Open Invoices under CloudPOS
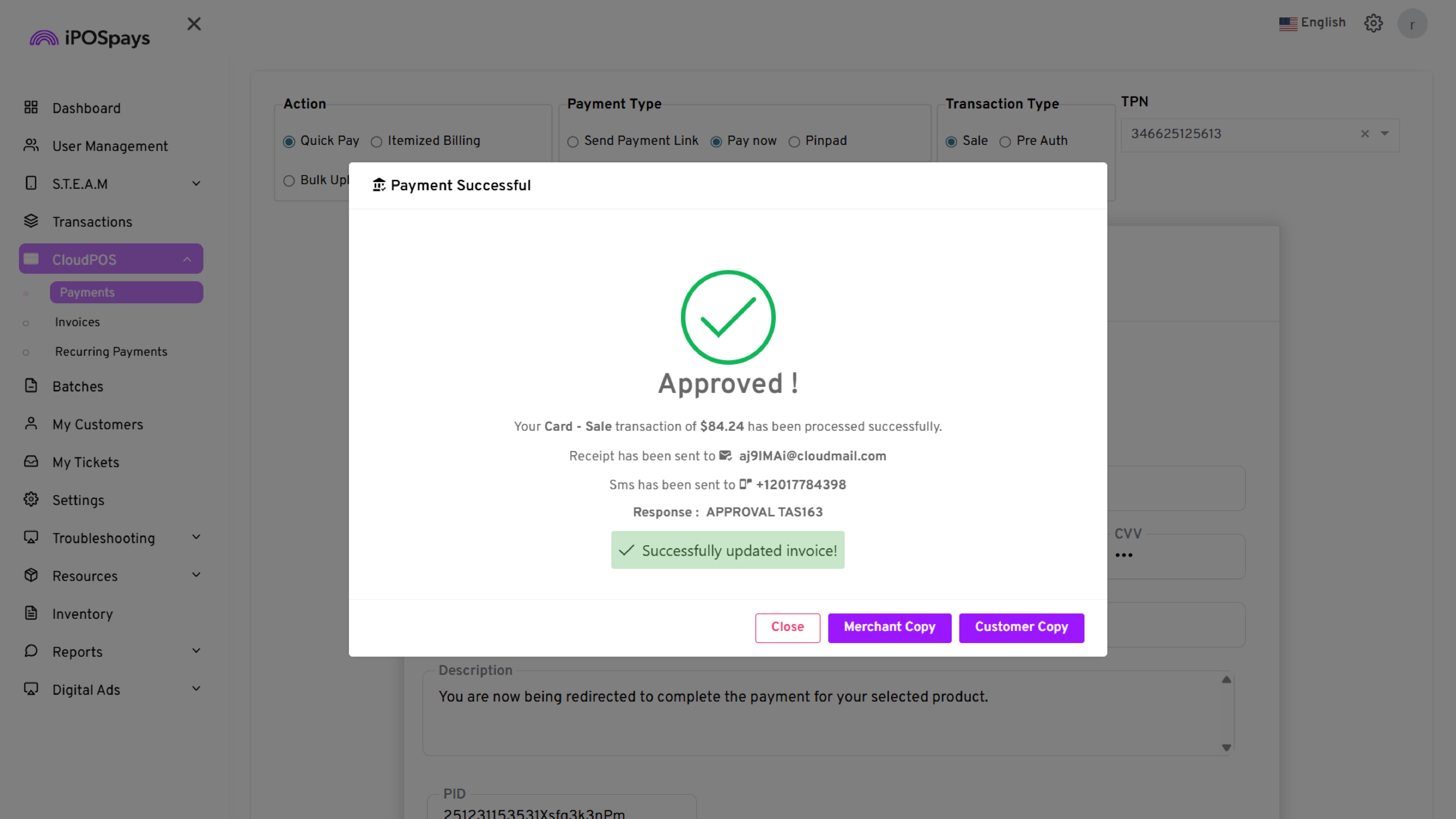1456x819 pixels. coord(77,322)
